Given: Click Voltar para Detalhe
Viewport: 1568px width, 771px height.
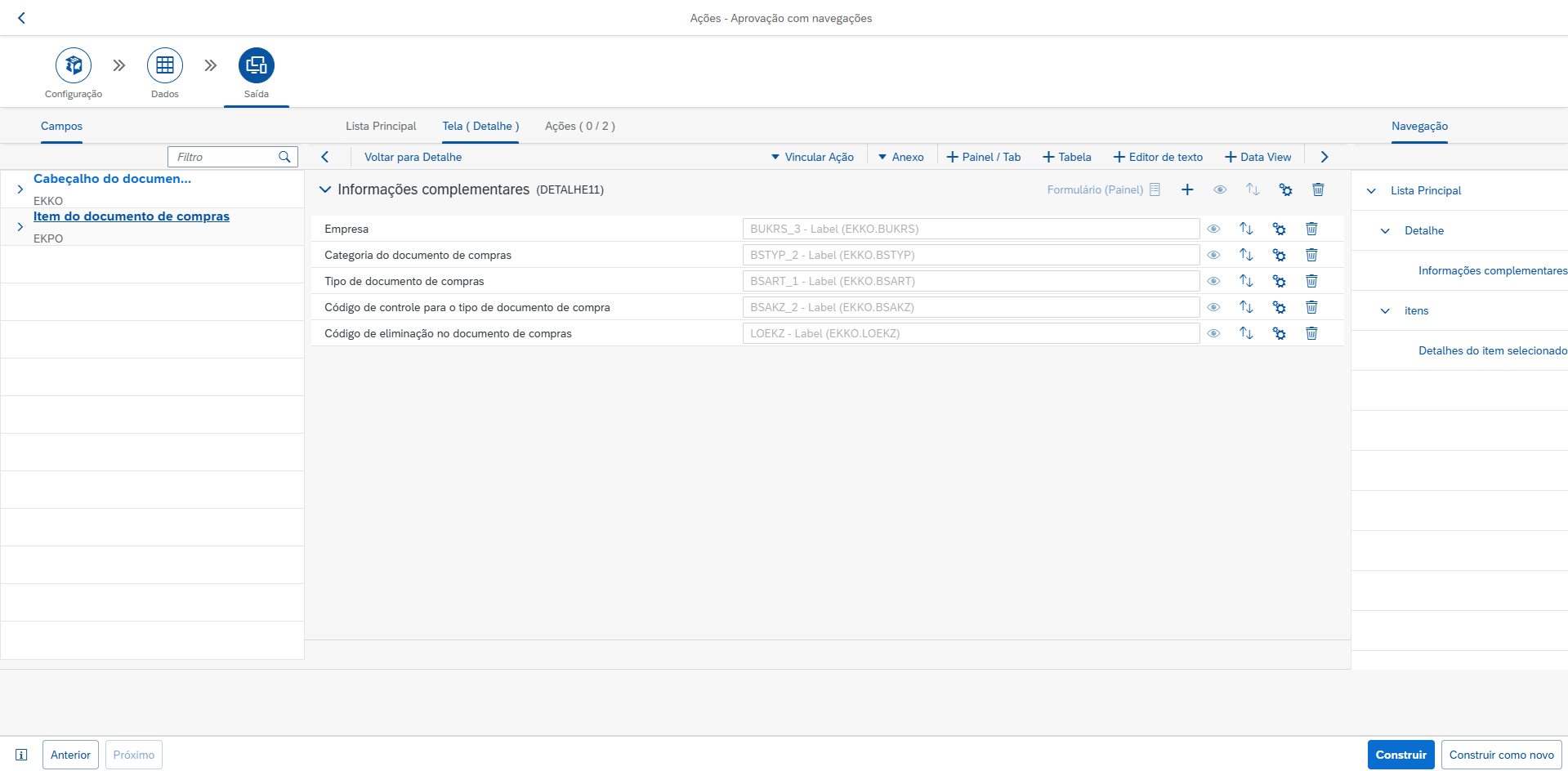Looking at the screenshot, I should tap(413, 157).
